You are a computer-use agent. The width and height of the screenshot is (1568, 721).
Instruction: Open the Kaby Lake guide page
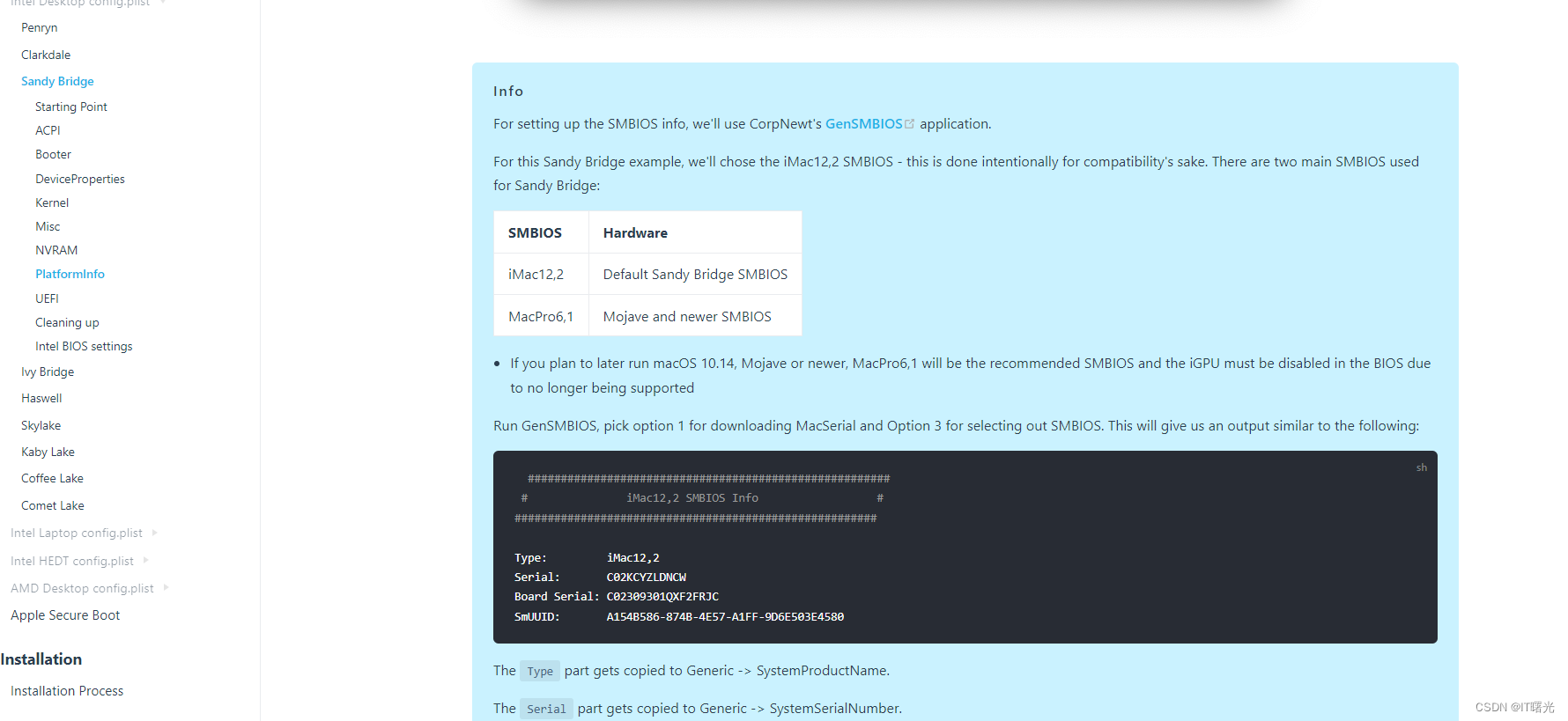click(48, 452)
